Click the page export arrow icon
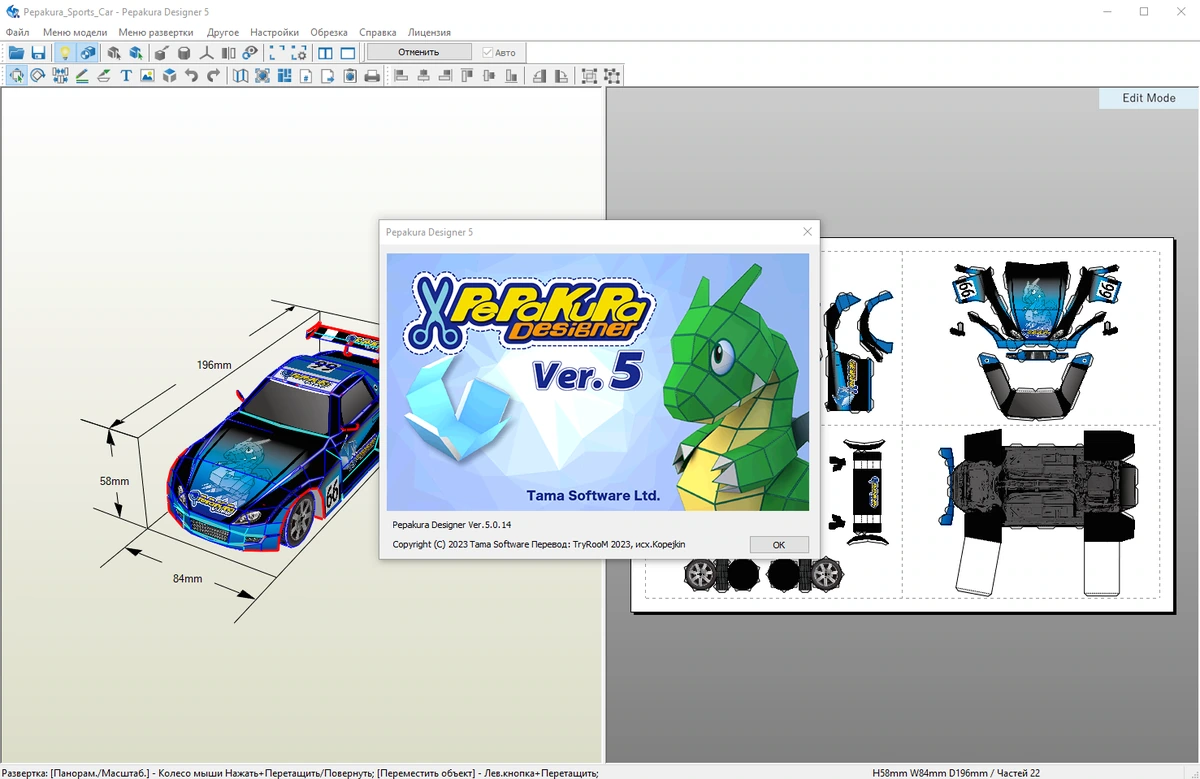The height and width of the screenshot is (779, 1200). pos(328,75)
